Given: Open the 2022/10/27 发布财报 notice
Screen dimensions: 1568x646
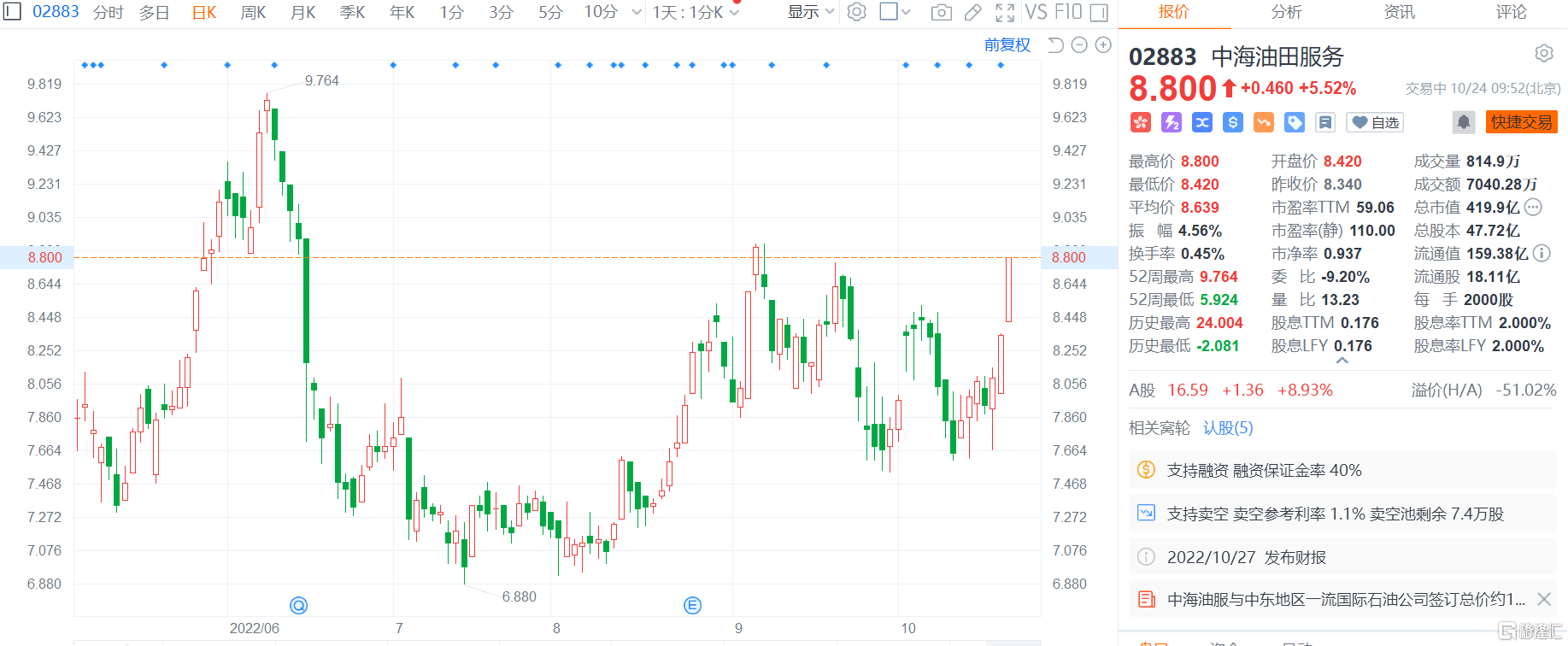Looking at the screenshot, I should pos(1342,557).
